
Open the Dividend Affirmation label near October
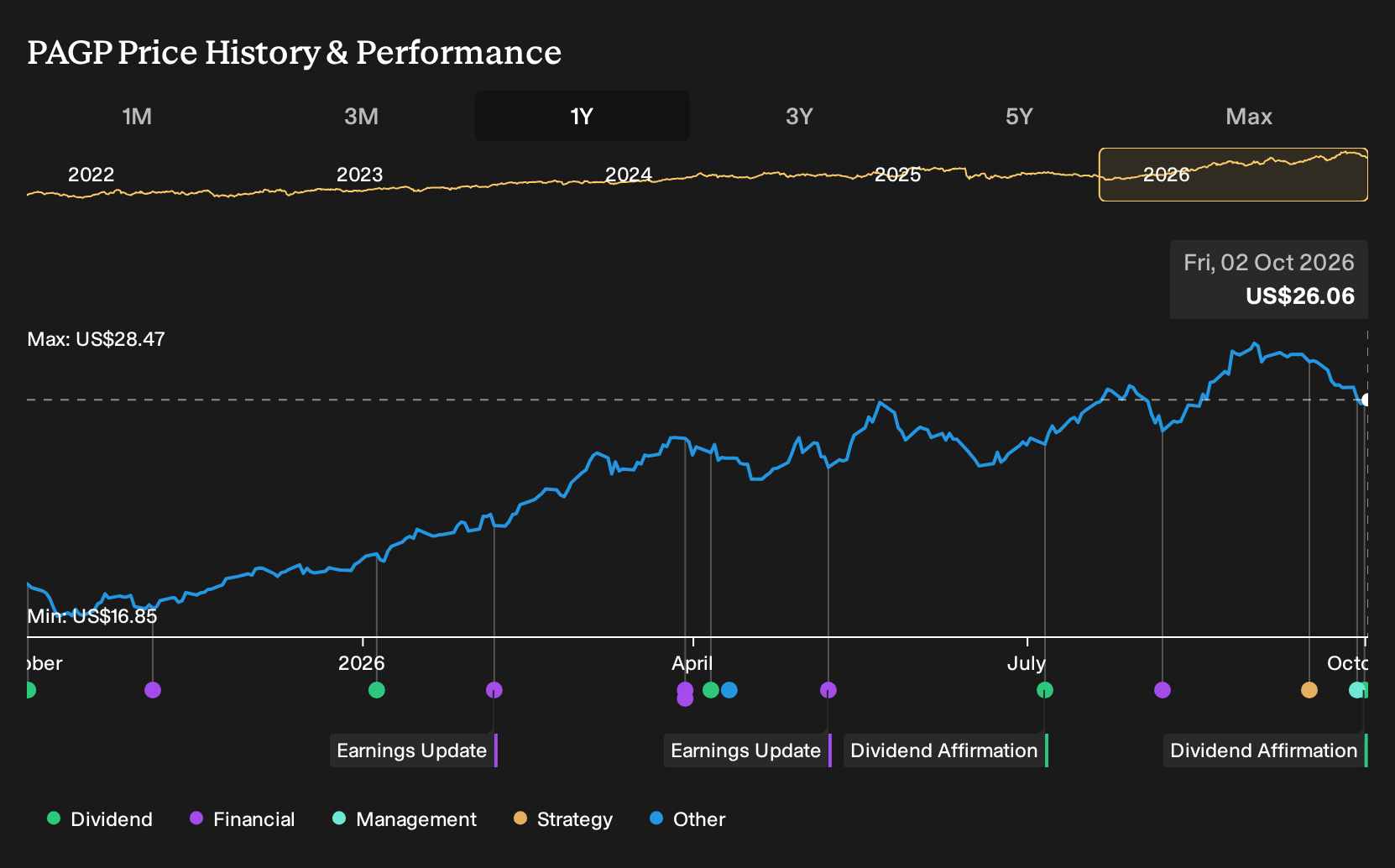tap(1266, 750)
